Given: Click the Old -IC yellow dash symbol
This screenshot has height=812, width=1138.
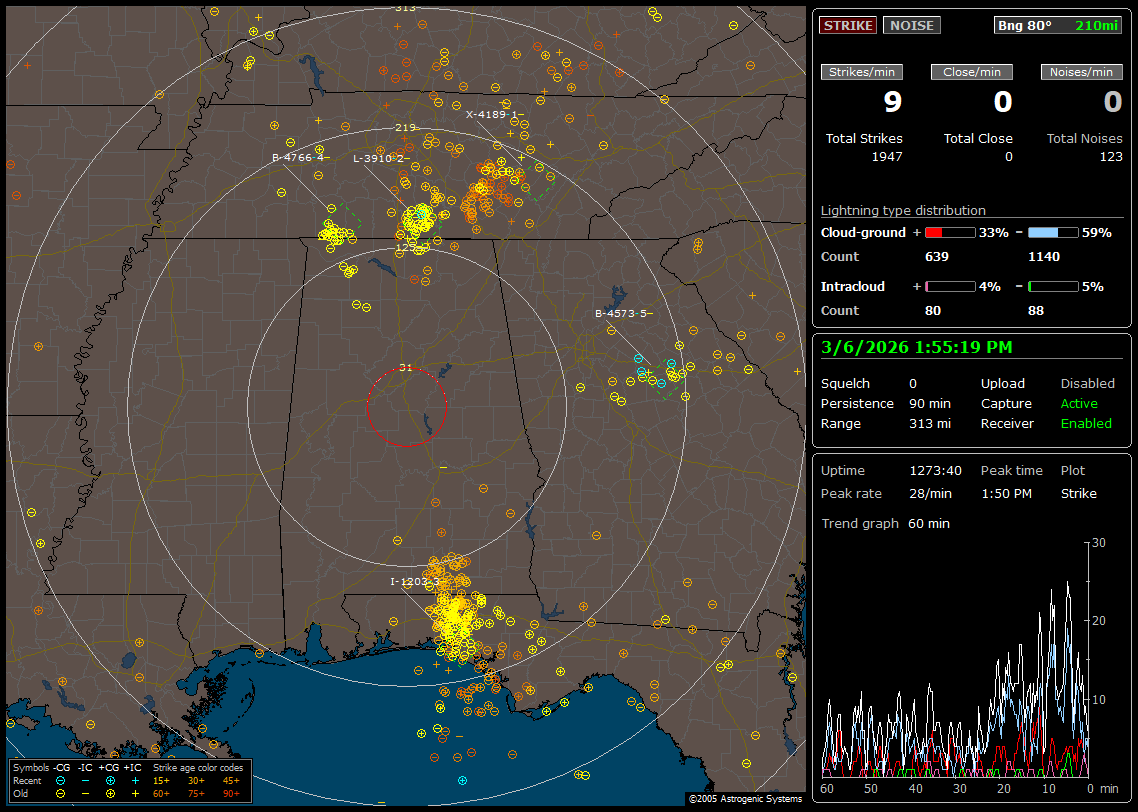Looking at the screenshot, I should point(86,793).
